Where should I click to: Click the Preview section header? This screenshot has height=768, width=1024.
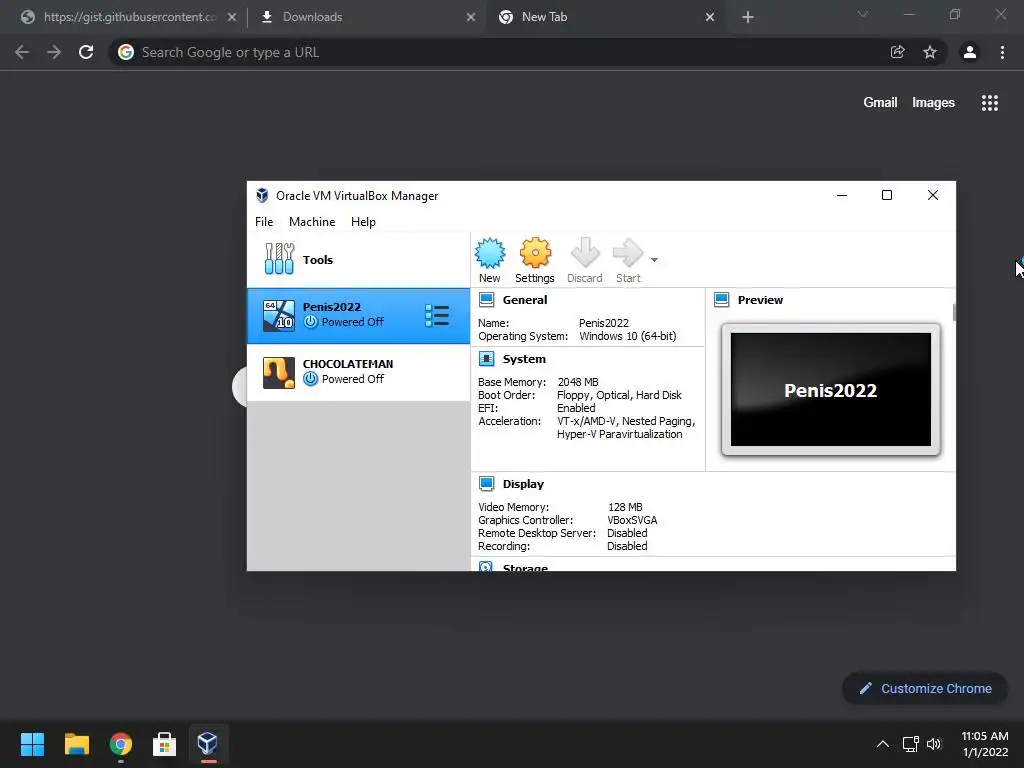760,300
